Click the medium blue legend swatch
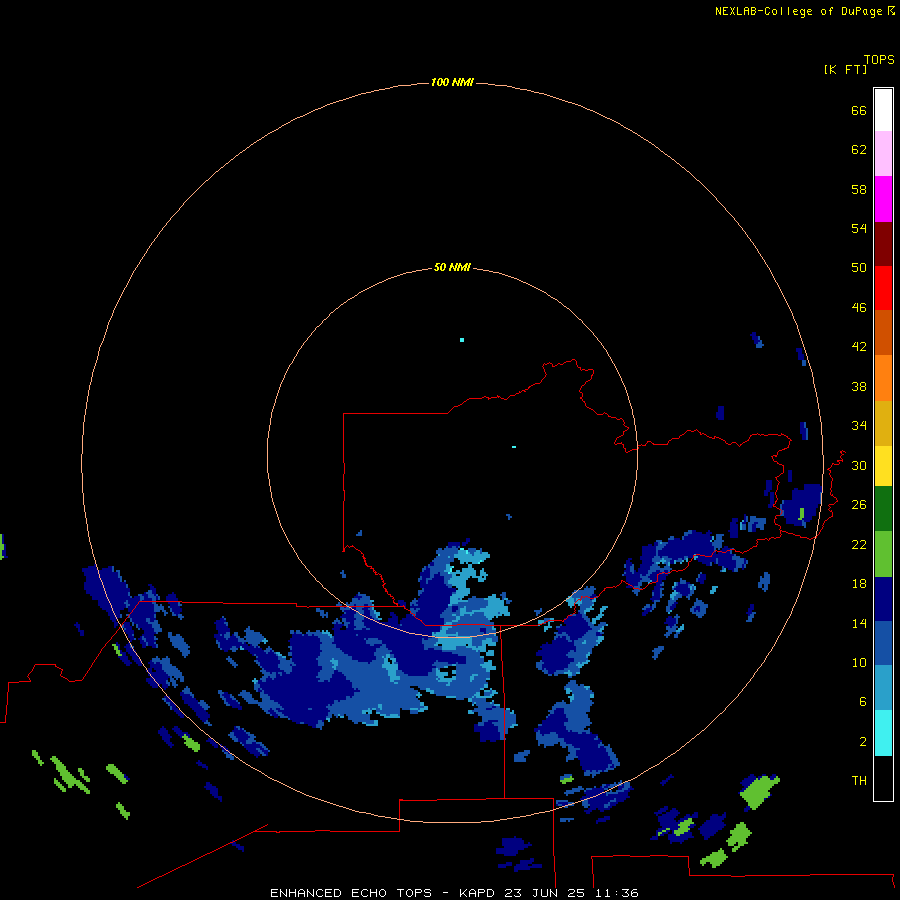Viewport: 900px width, 900px height. click(x=883, y=643)
